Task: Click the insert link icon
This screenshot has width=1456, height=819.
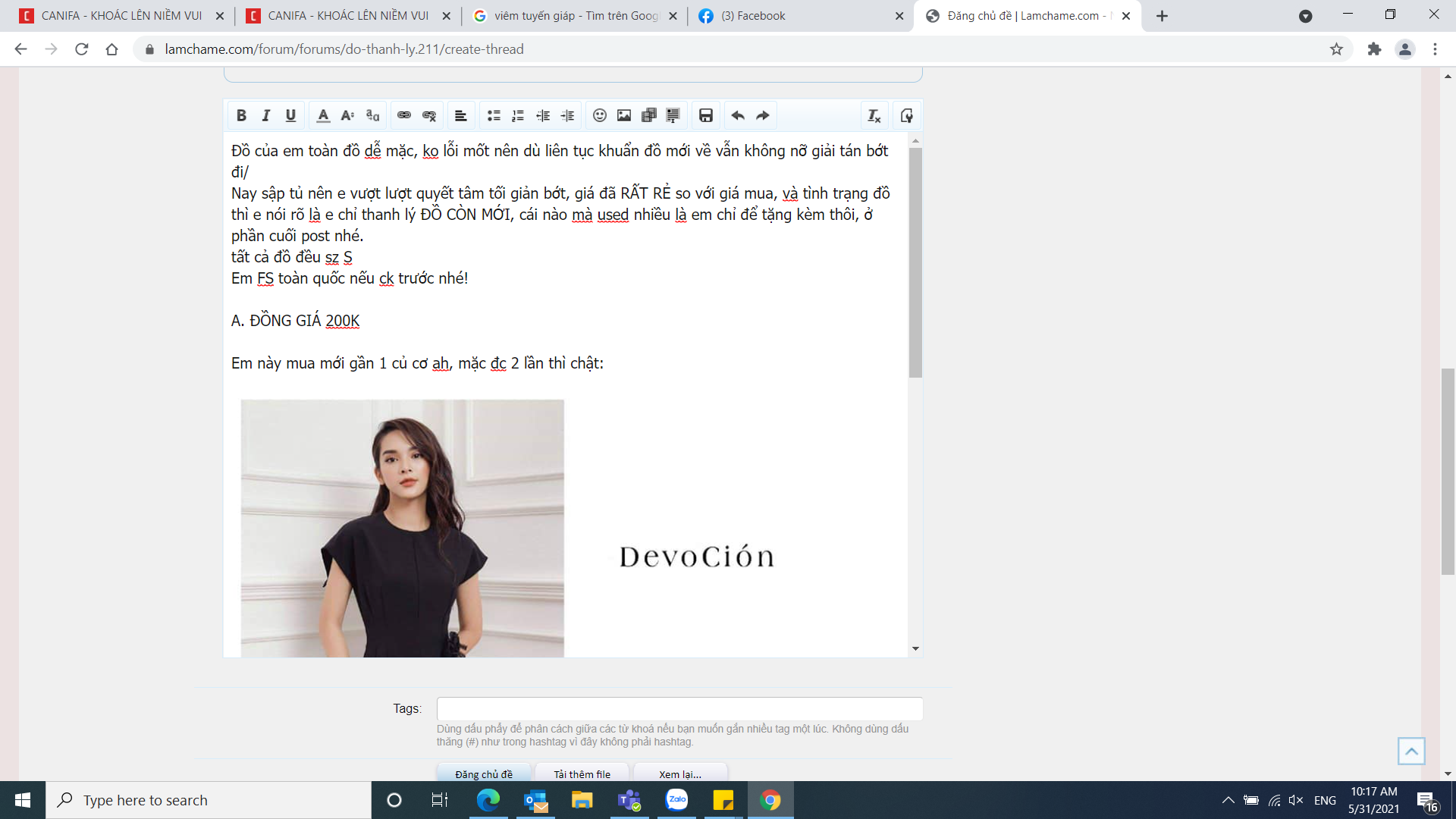Action: click(404, 115)
